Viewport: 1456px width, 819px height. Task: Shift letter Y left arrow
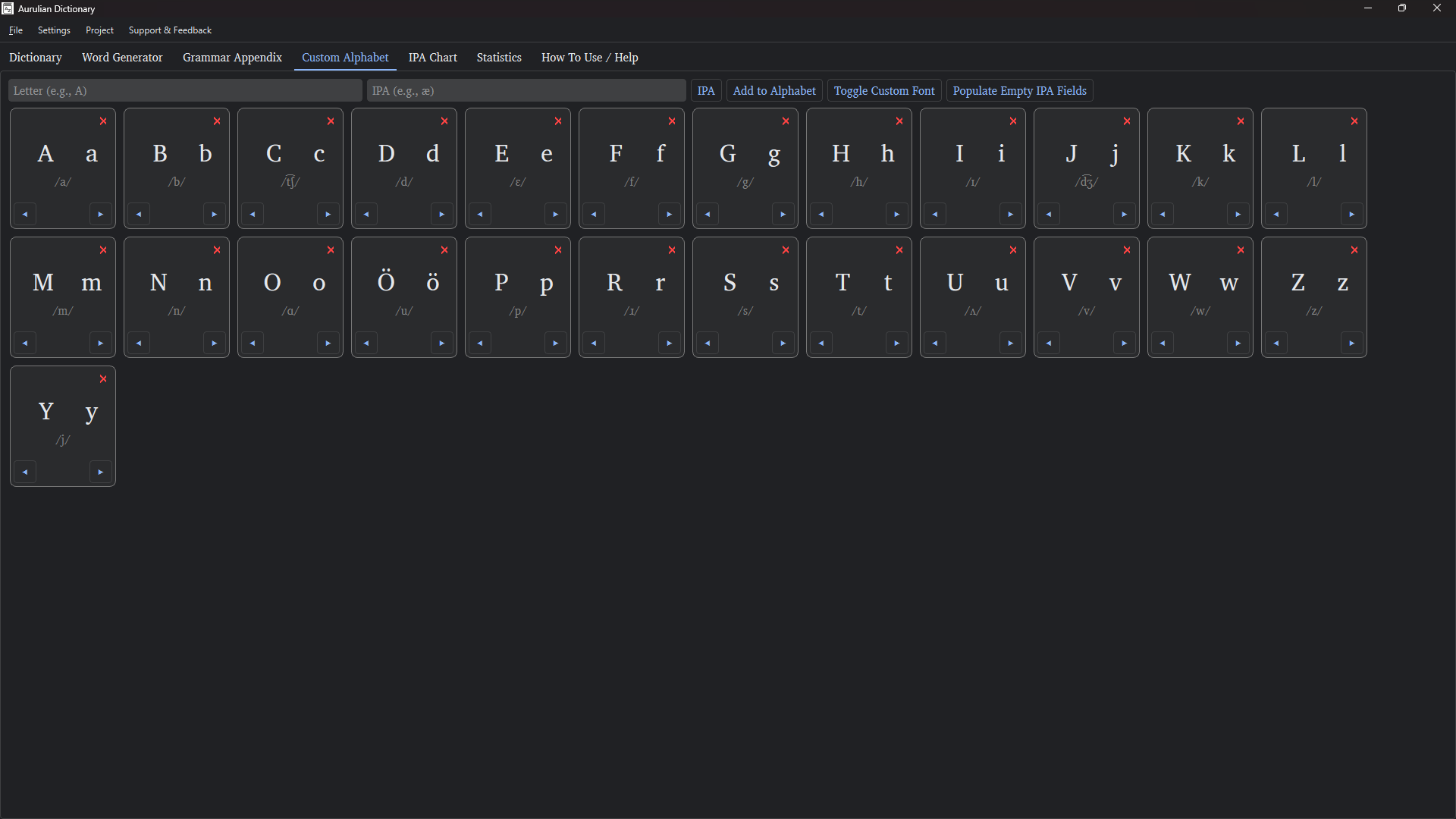click(x=25, y=472)
